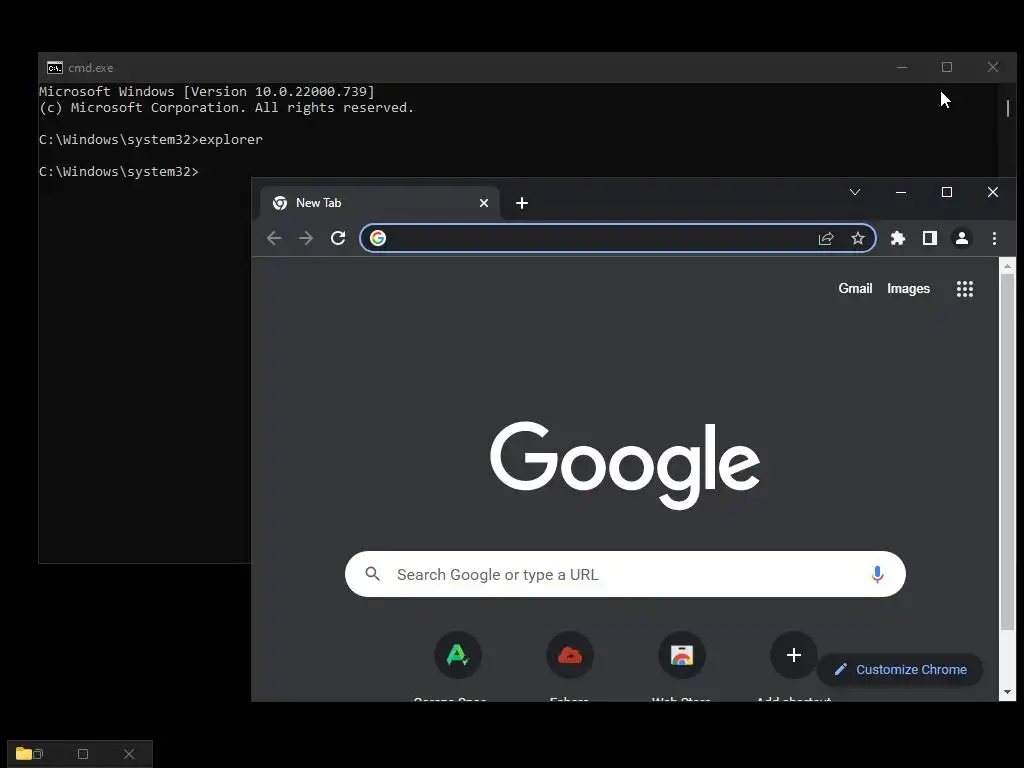This screenshot has height=768, width=1024.
Task: Open Google apps grid
Action: (x=965, y=289)
